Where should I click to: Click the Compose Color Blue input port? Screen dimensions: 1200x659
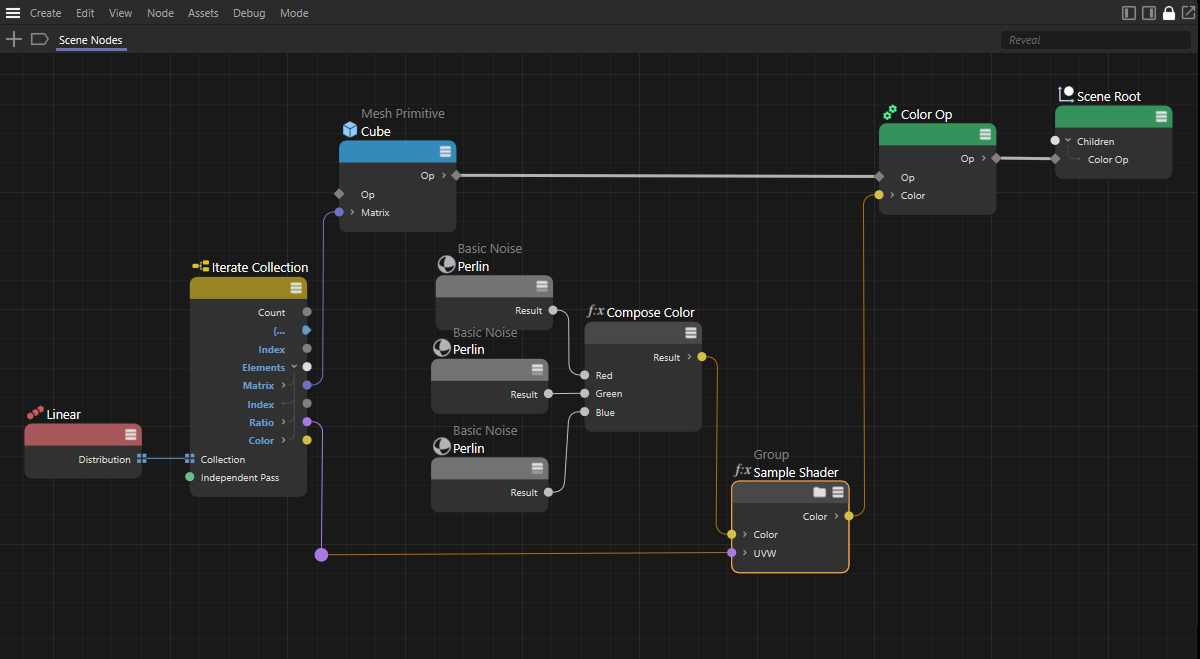(x=585, y=412)
